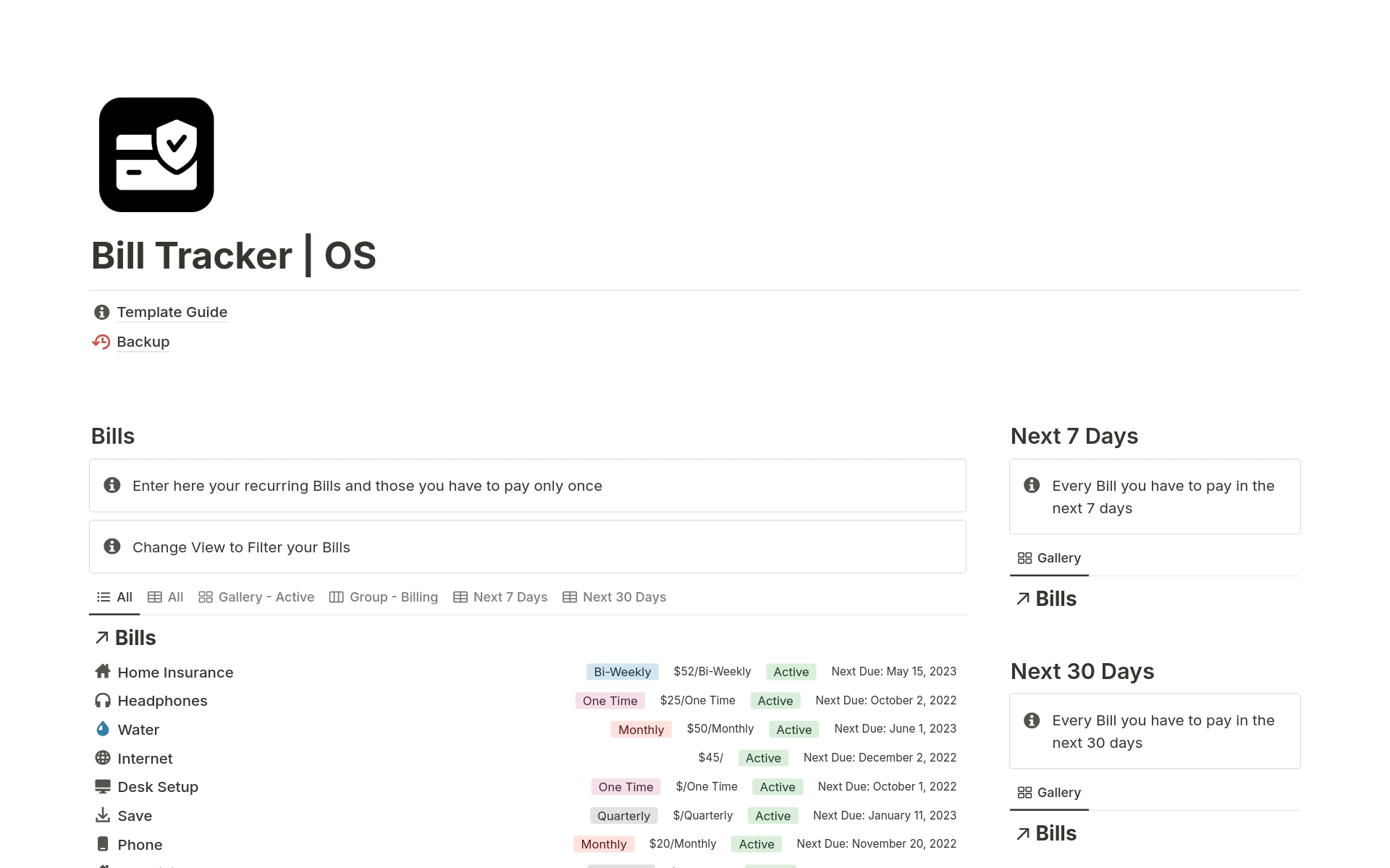The width and height of the screenshot is (1390, 868).
Task: Click info icon in next 7 days callout
Action: [x=1032, y=485]
